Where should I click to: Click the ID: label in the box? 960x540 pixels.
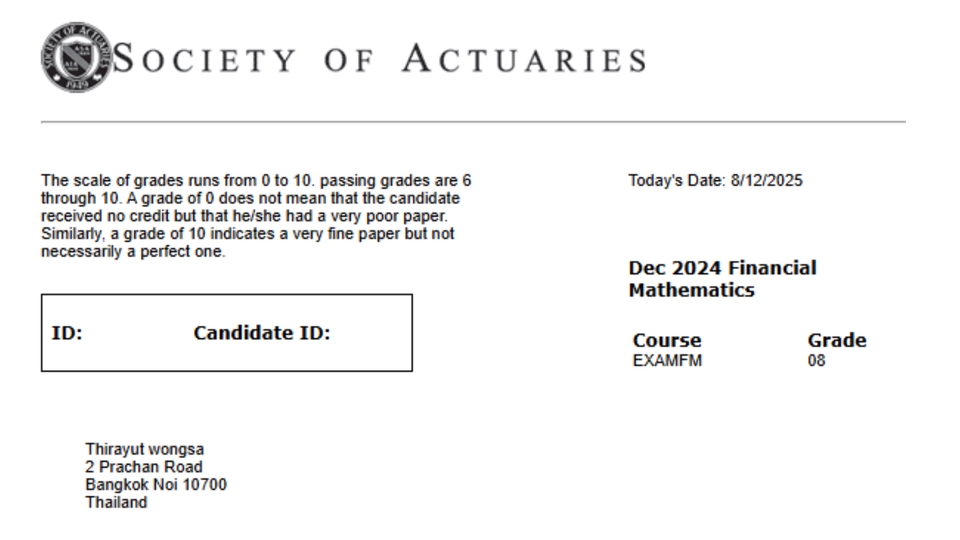pos(67,333)
